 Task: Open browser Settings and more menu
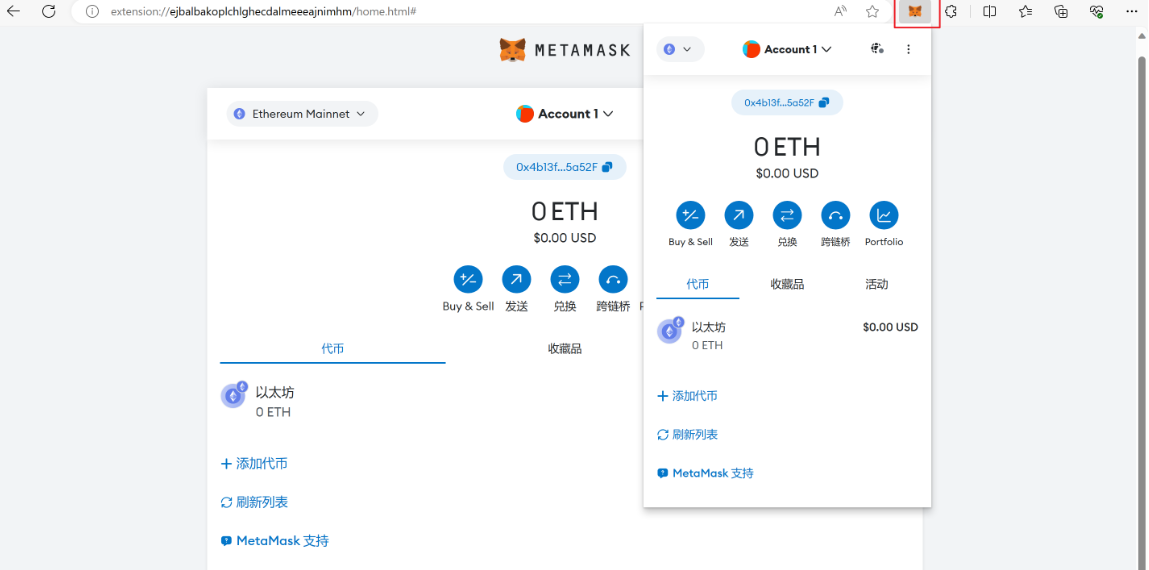[x=1131, y=12]
